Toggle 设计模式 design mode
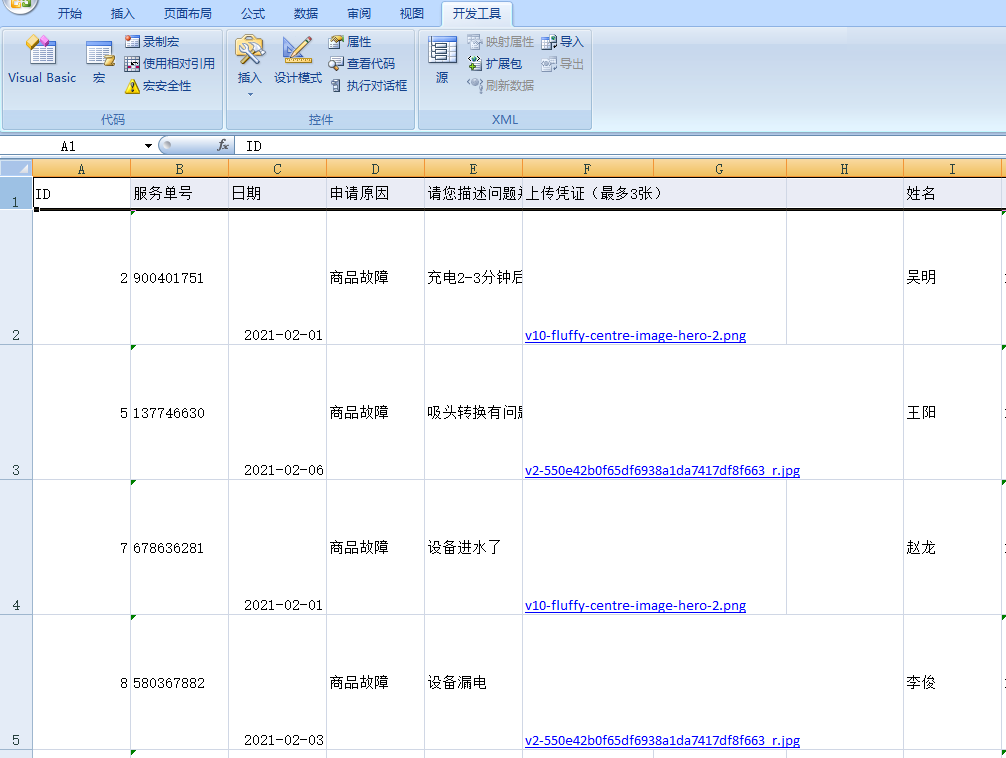 (298, 60)
